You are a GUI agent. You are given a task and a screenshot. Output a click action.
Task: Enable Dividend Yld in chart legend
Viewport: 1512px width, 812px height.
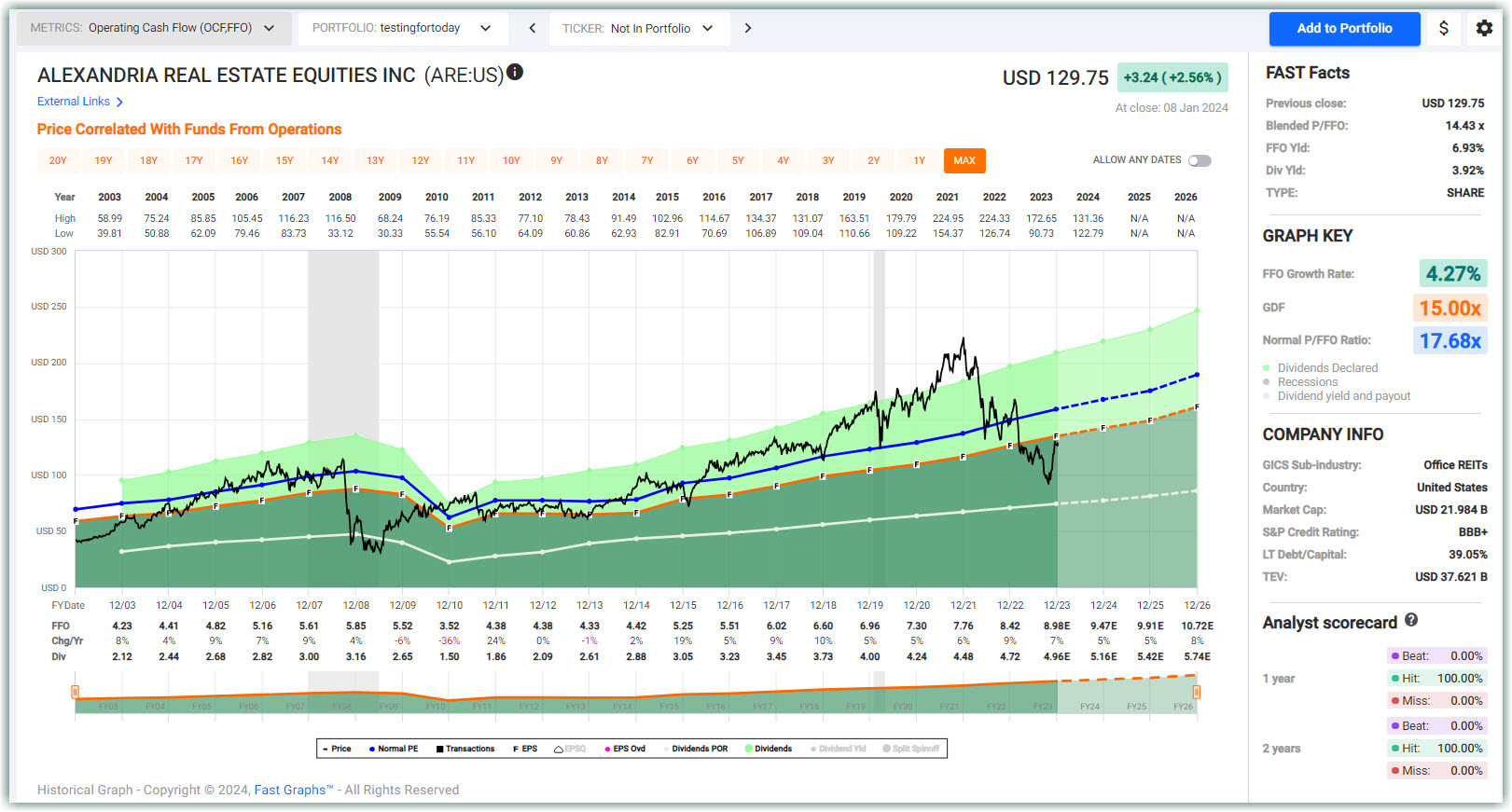[x=839, y=749]
